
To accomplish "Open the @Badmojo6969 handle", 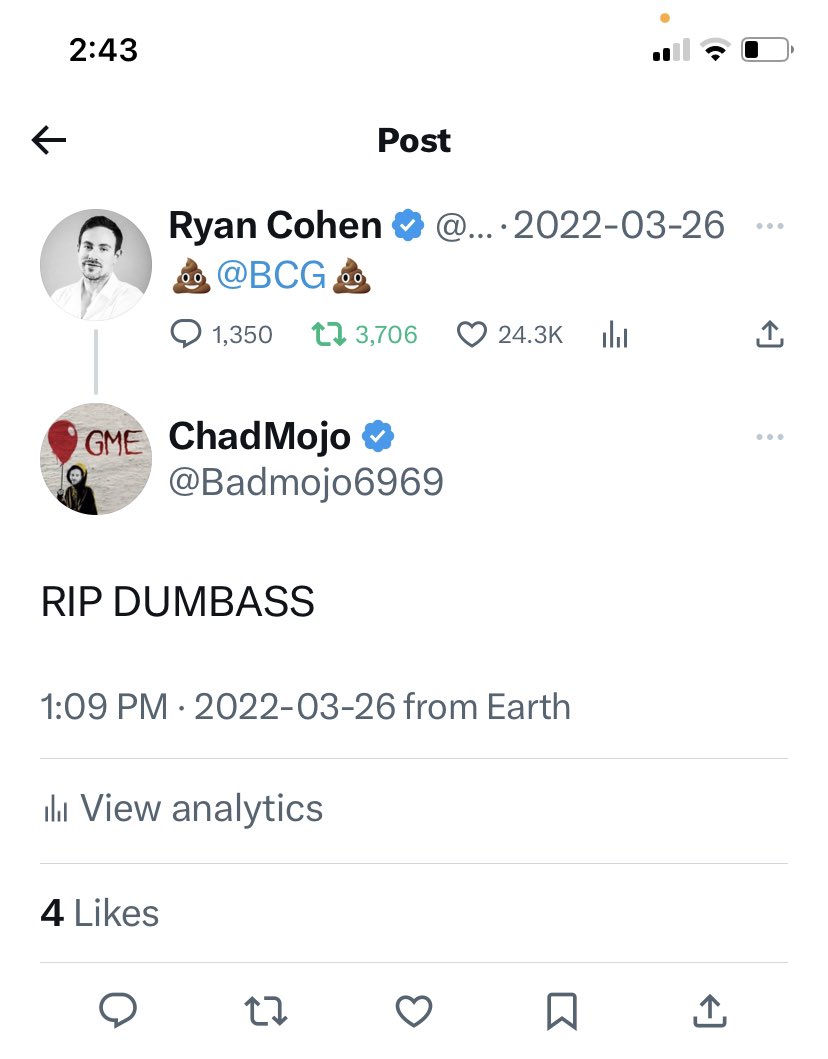I will [306, 482].
